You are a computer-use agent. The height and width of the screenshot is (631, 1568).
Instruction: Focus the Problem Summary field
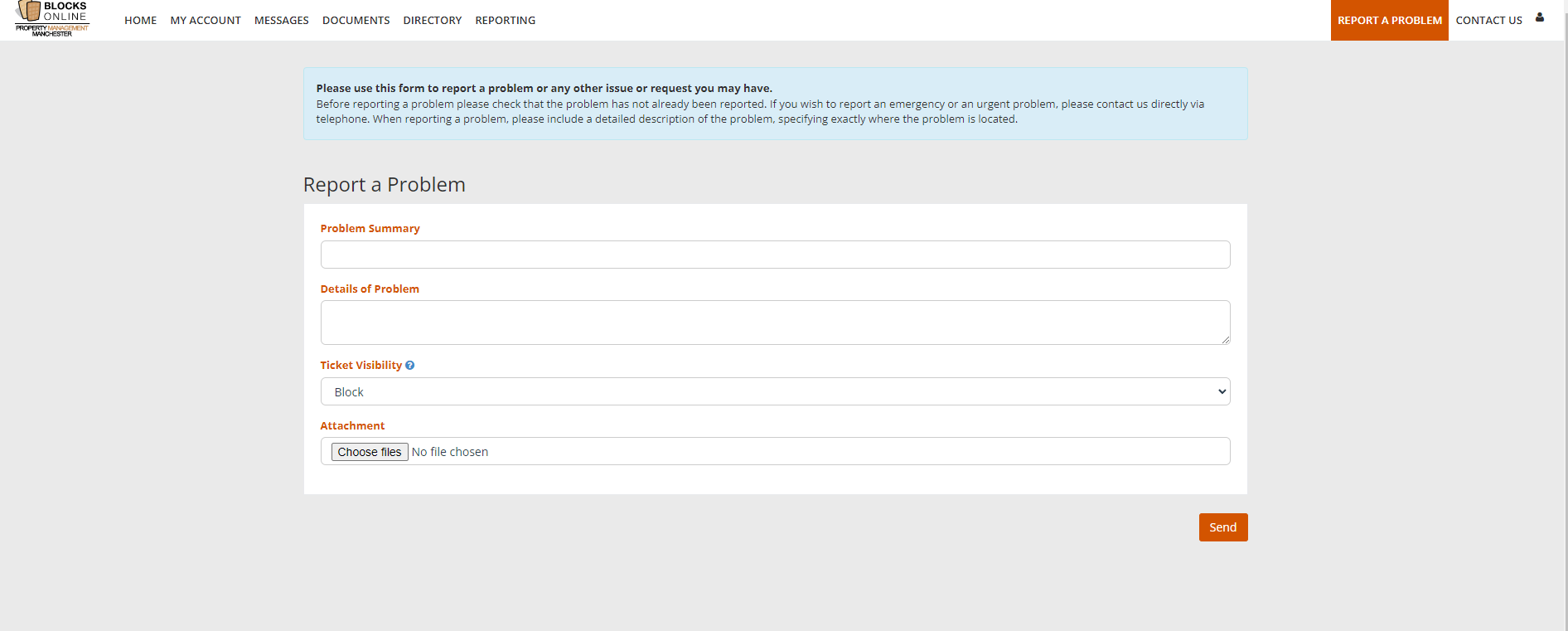tap(775, 255)
